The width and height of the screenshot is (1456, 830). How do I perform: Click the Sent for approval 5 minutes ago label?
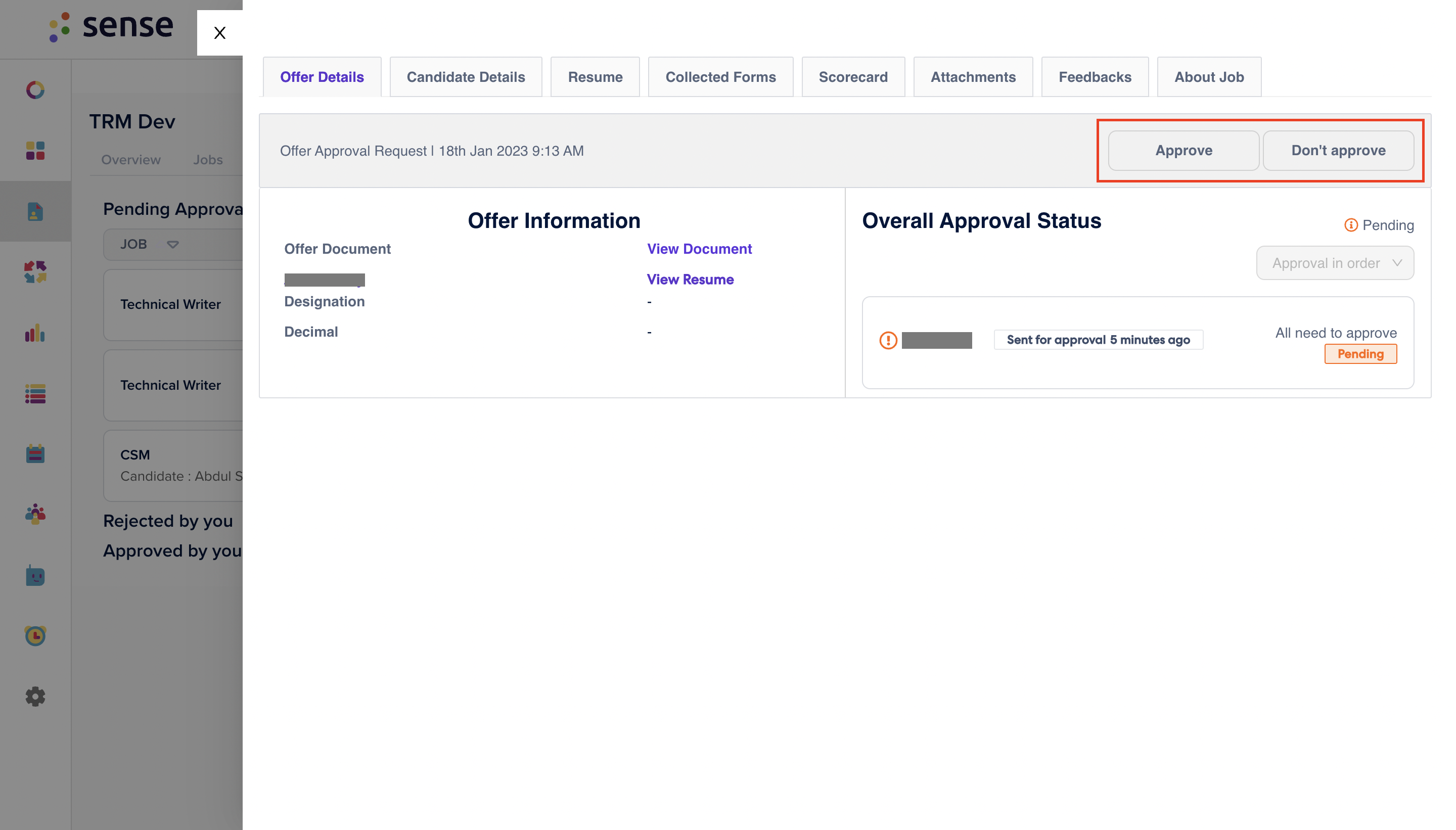[1098, 340]
